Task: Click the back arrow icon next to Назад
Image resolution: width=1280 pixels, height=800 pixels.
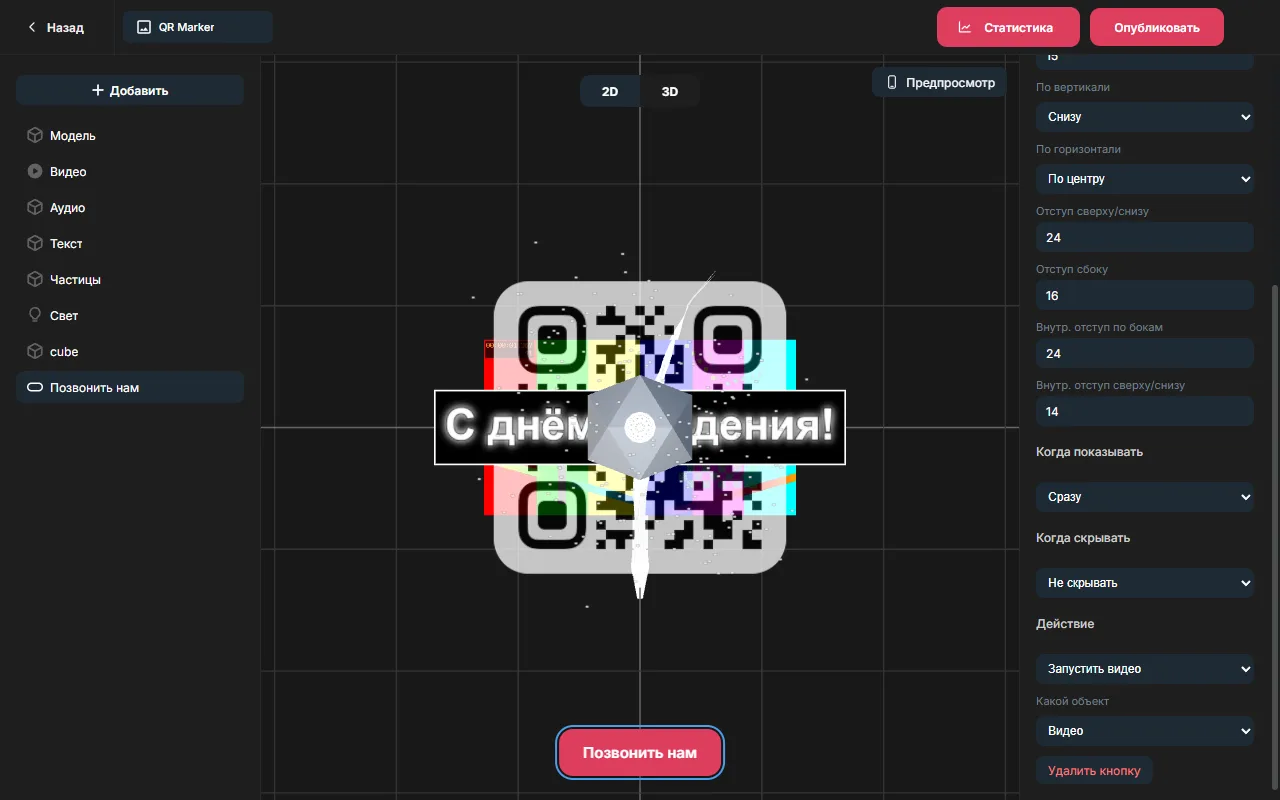Action: [x=32, y=28]
